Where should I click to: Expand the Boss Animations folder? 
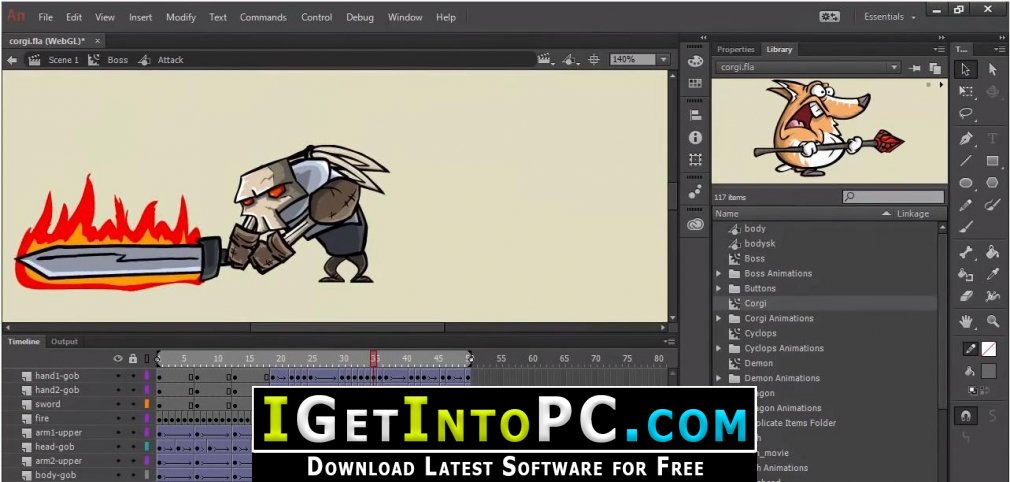(718, 274)
